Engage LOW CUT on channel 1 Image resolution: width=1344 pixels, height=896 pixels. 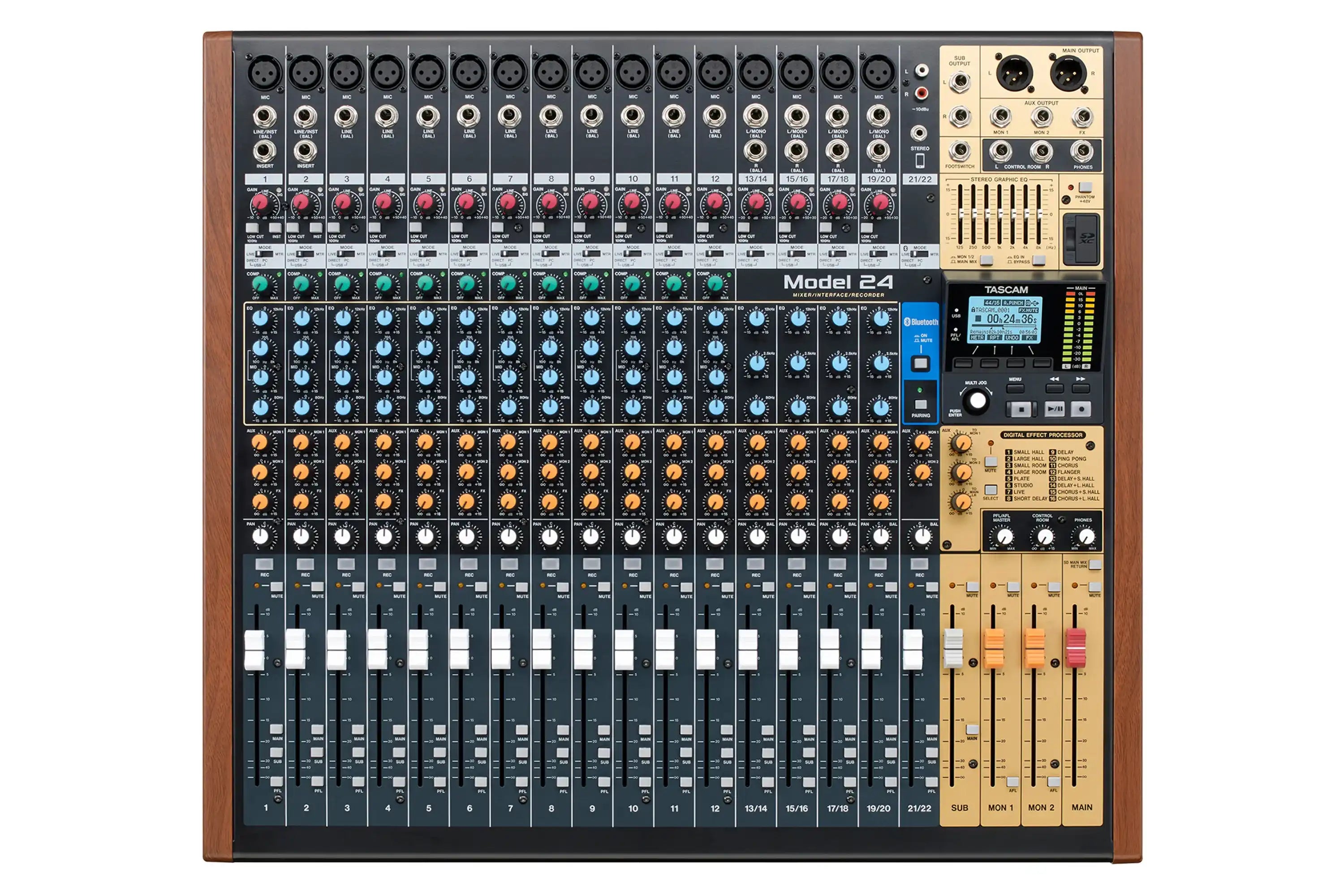tap(253, 228)
